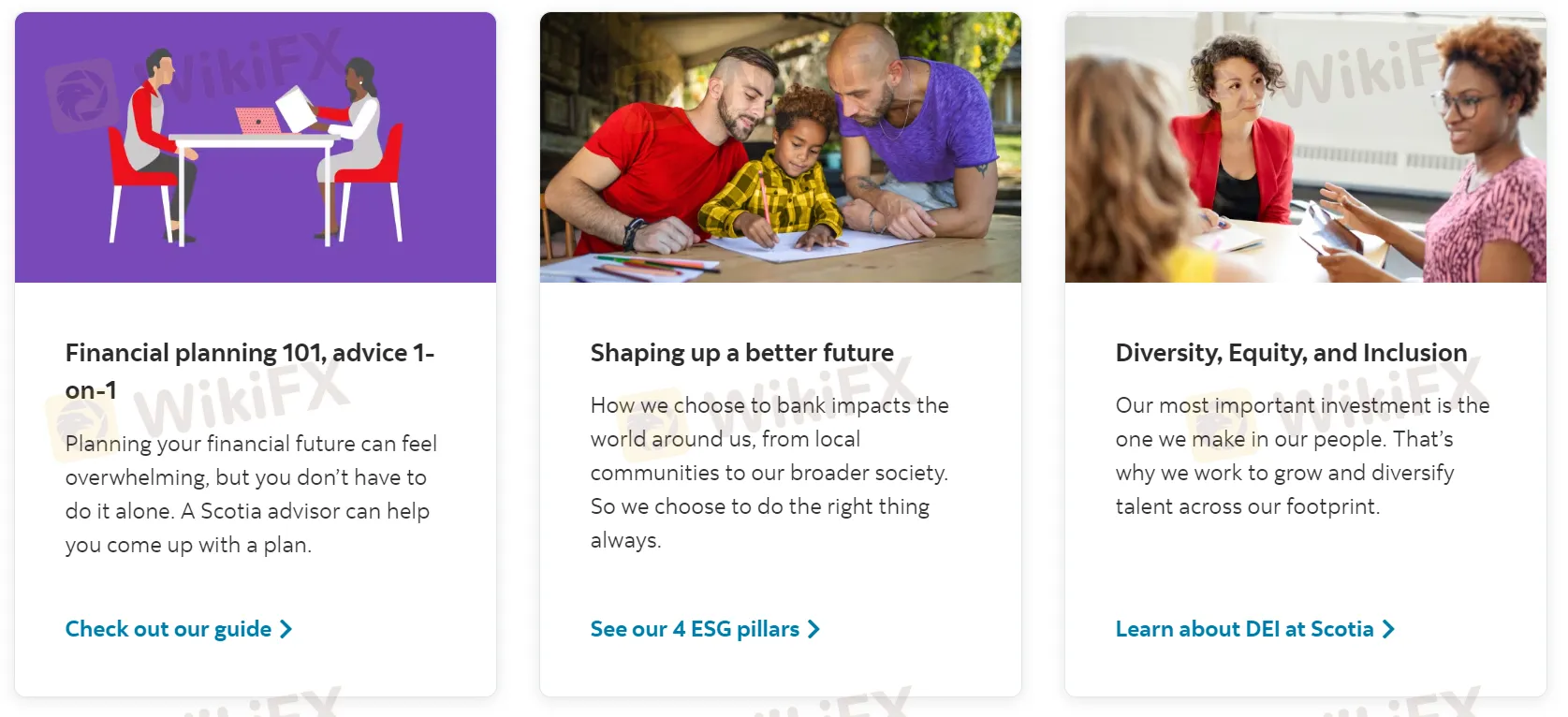
Task: Click the chevron after See our 4 ESG pillars
Action: tap(813, 630)
